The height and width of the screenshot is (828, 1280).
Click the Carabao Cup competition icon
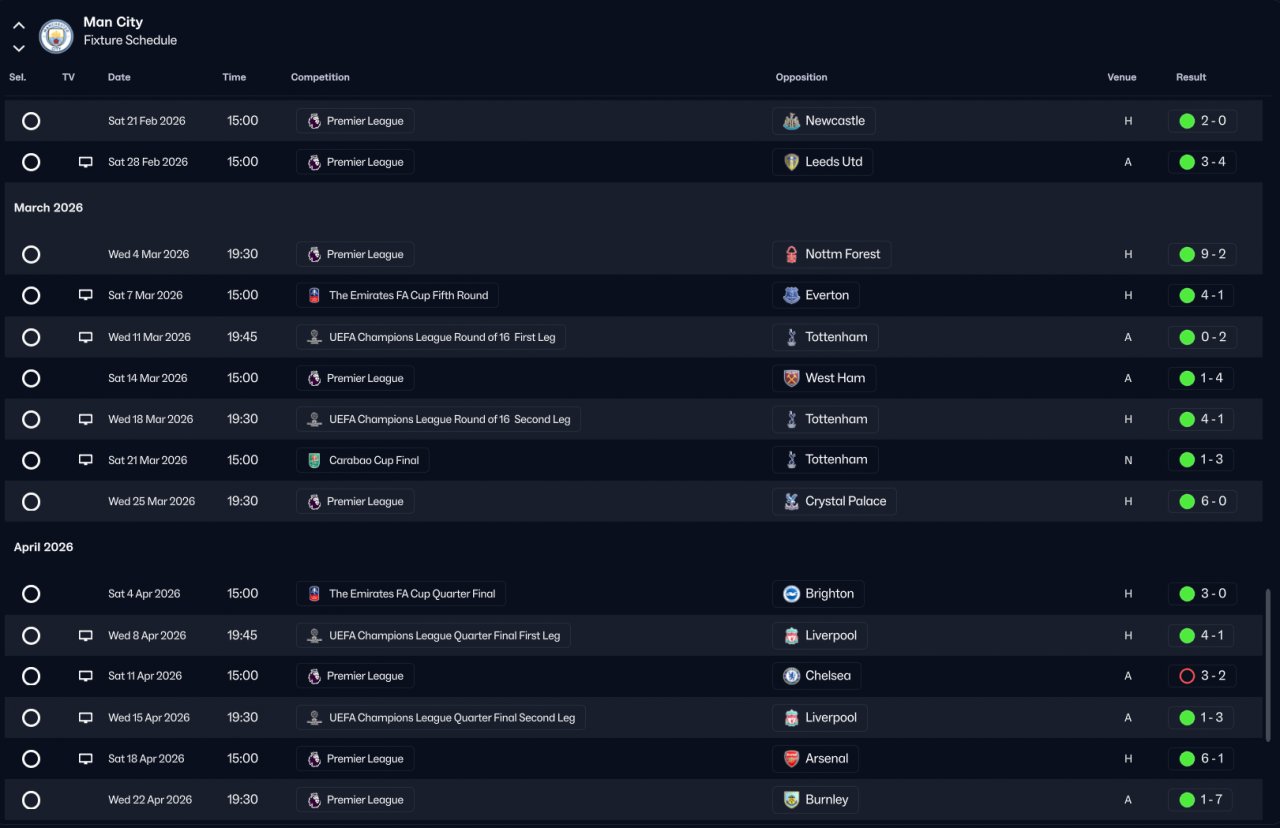(314, 460)
